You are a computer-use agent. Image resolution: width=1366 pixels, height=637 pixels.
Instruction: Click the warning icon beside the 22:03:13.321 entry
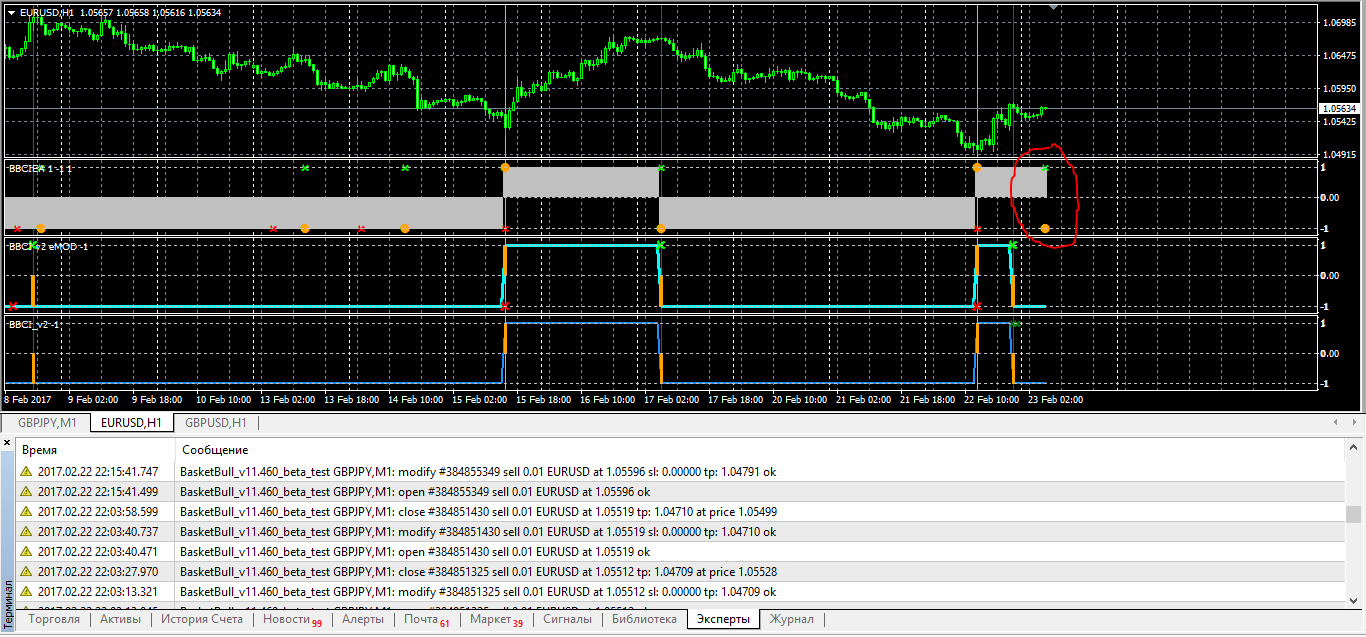click(26, 591)
